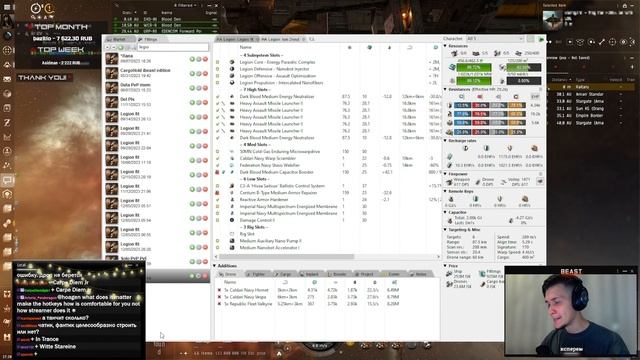Select the '5x Caldari Navy Vespa' drone row
The width and height of the screenshot is (640, 360).
coord(328,297)
